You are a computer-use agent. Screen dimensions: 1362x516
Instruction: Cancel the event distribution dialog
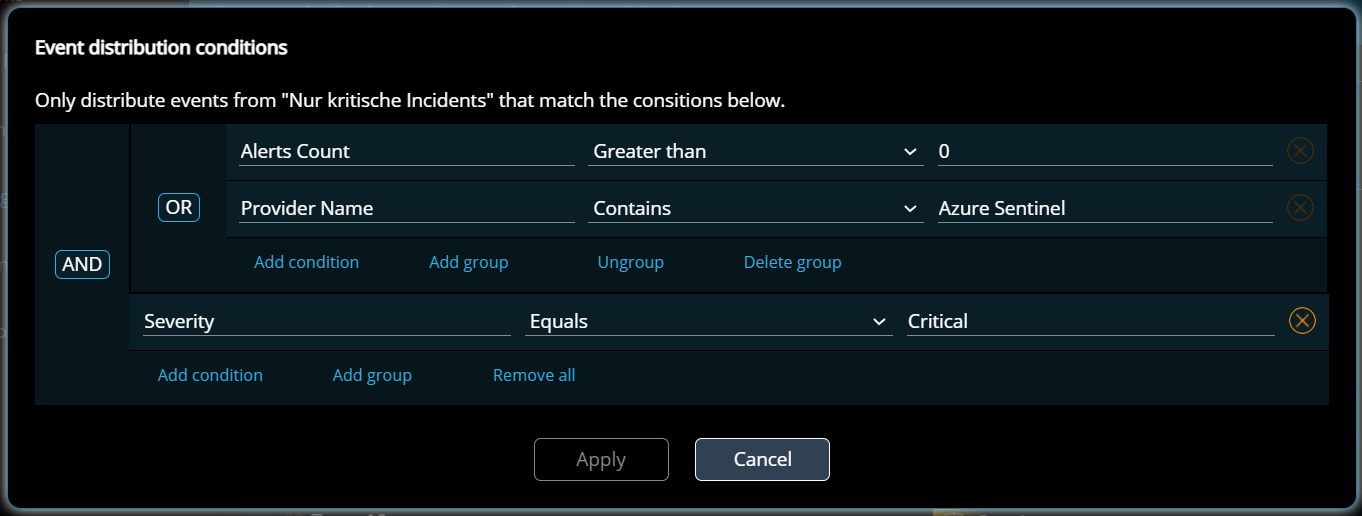762,459
